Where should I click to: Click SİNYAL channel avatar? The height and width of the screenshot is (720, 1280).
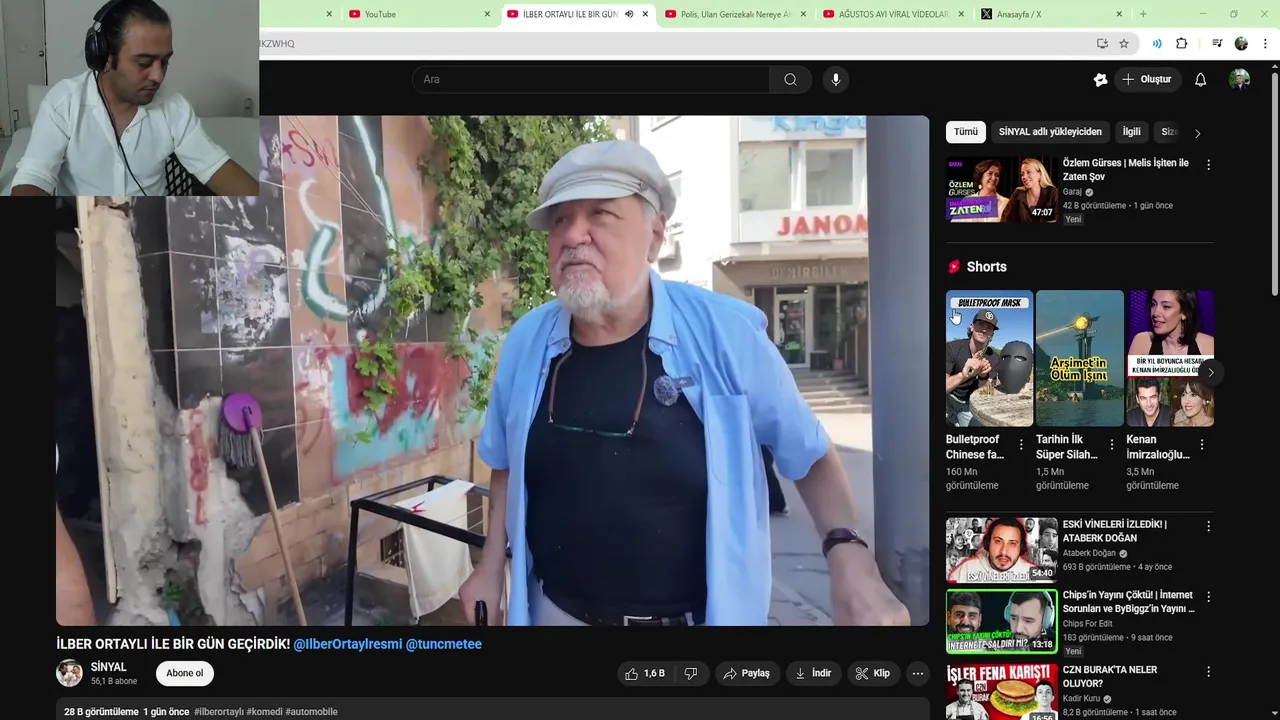tap(69, 673)
